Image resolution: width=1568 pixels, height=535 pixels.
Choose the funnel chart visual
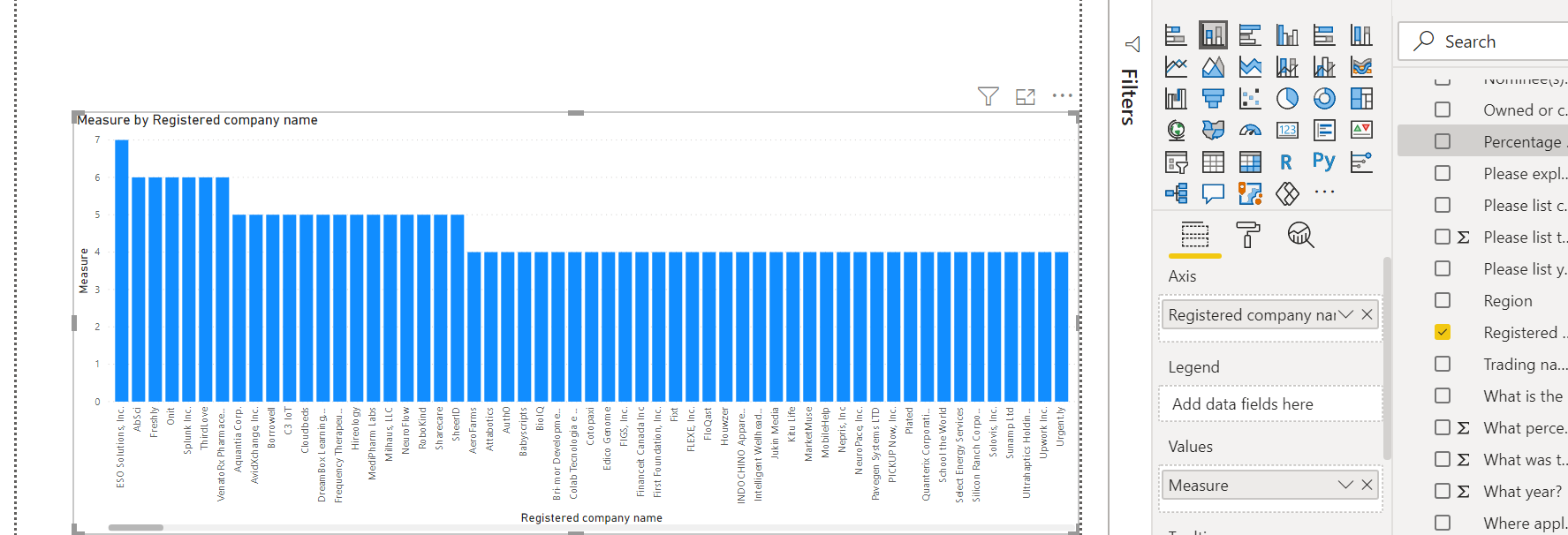(x=1213, y=99)
